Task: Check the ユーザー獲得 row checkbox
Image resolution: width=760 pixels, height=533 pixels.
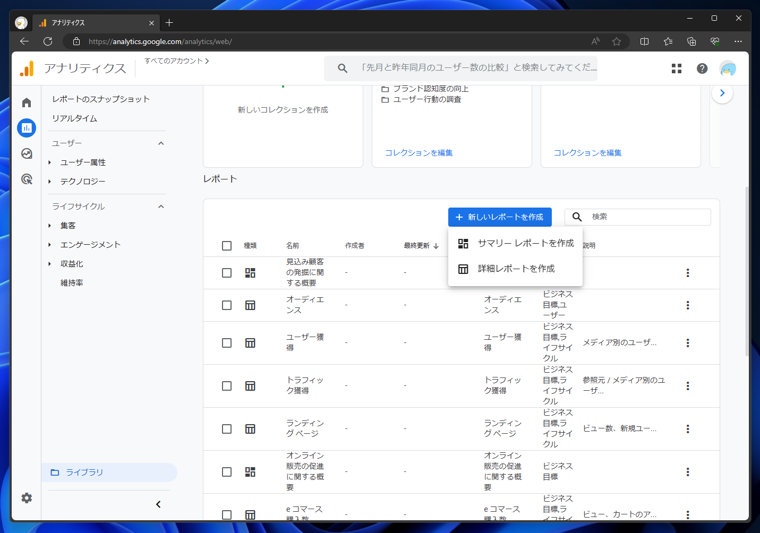Action: pos(226,343)
